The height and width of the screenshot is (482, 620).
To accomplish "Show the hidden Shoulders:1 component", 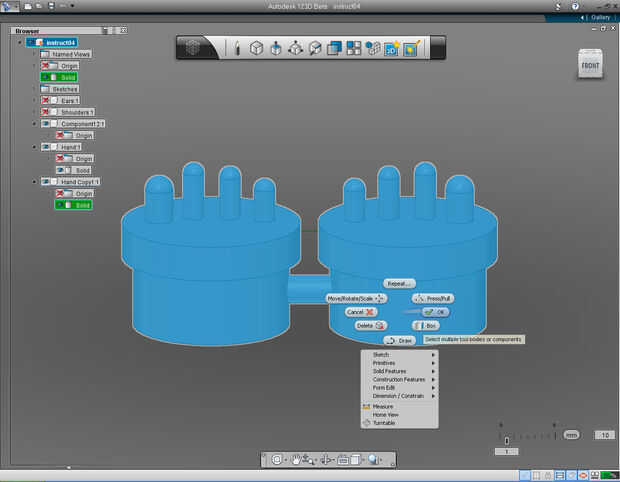I will [45, 112].
